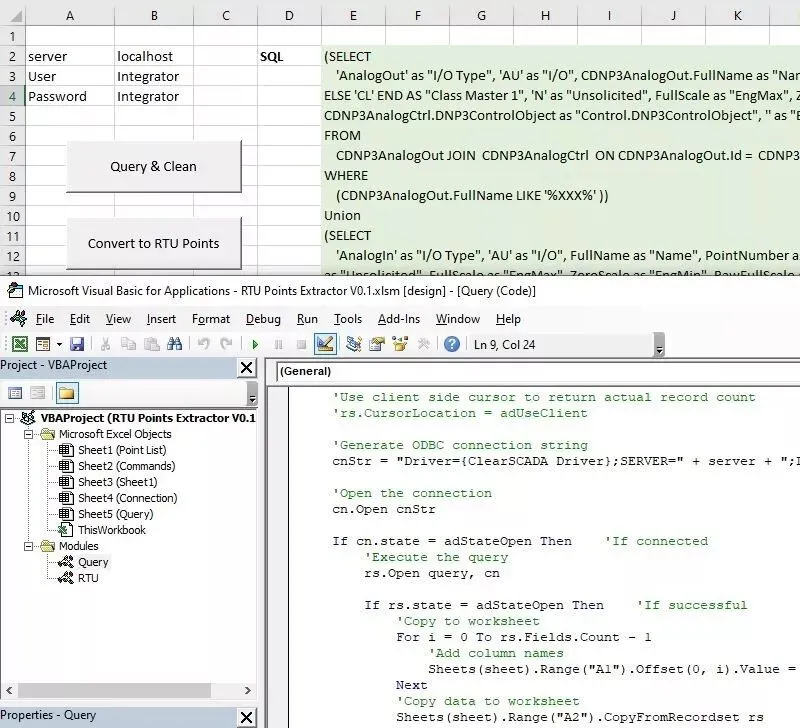Open the View menu

[118, 319]
